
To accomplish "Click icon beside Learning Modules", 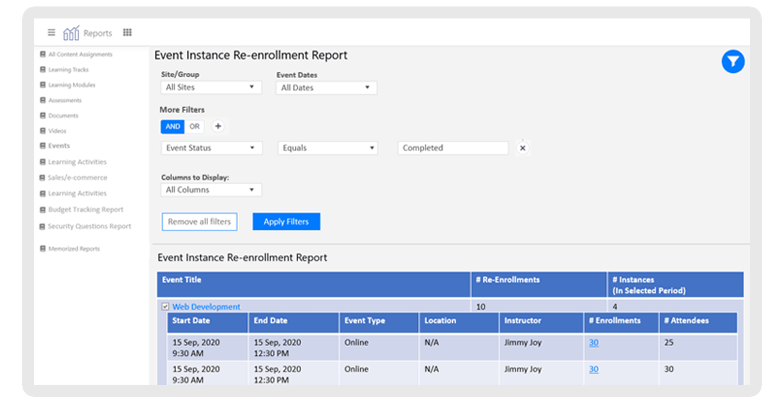I will tap(42, 85).
